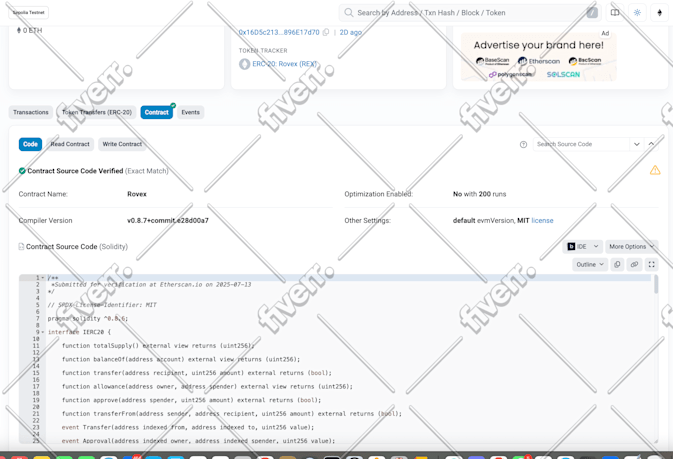Image resolution: width=673 pixels, height=459 pixels.
Task: Collapse the interface IERC20 block at line 9
Action: [42, 332]
